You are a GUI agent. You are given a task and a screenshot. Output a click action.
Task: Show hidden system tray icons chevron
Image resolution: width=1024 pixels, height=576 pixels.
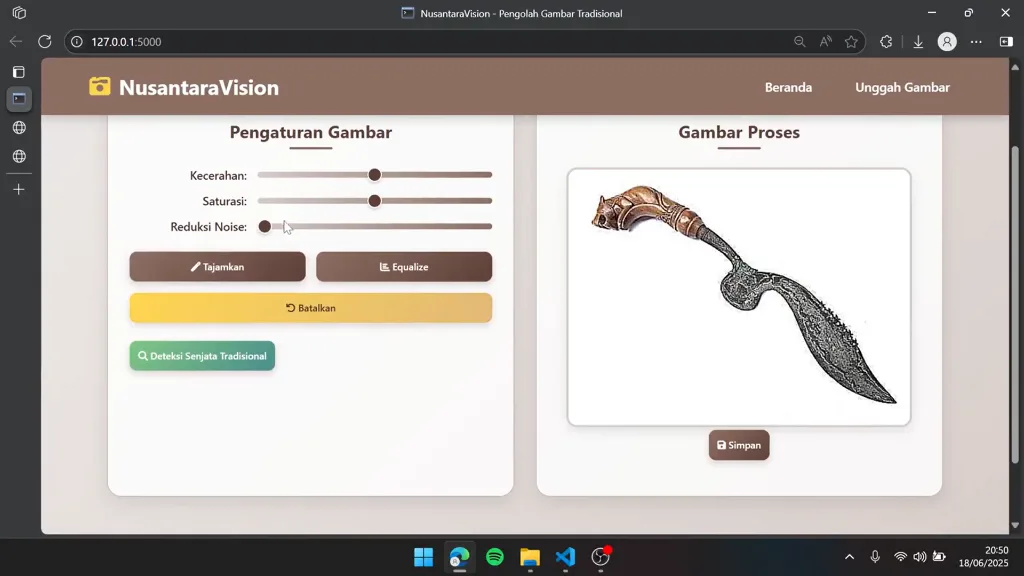pyautogui.click(x=850, y=557)
